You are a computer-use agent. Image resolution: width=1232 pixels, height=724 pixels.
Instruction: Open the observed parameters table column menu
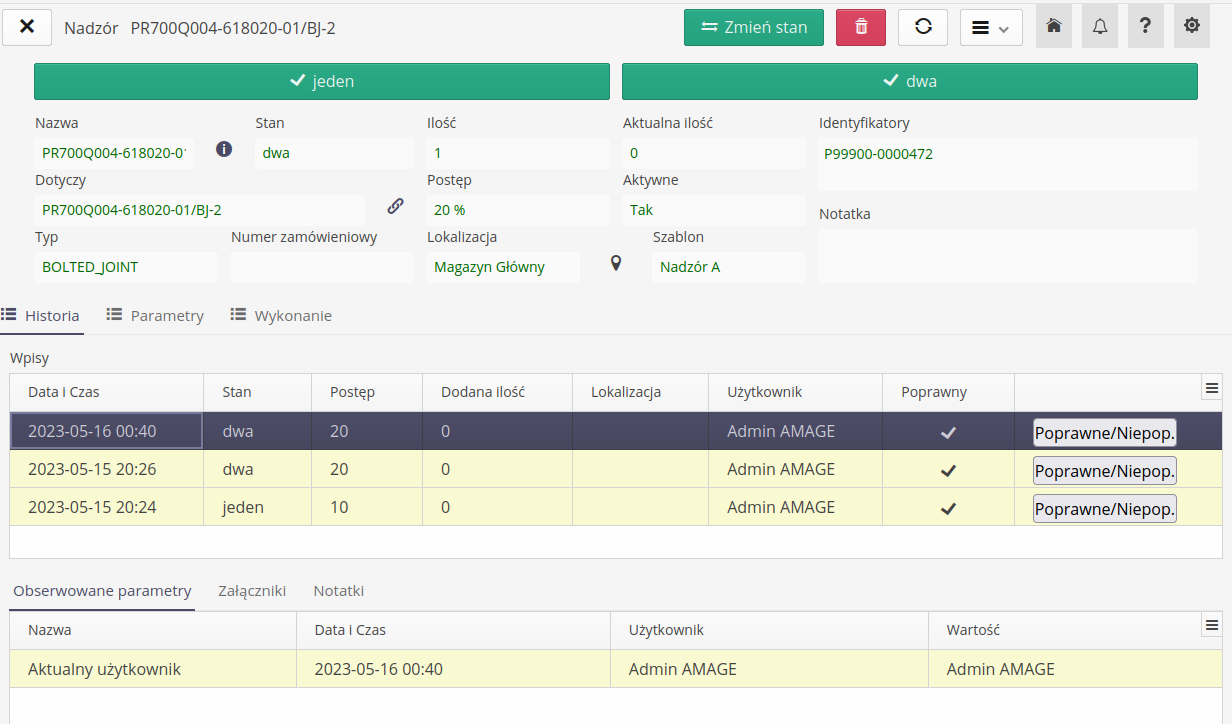tap(1211, 626)
